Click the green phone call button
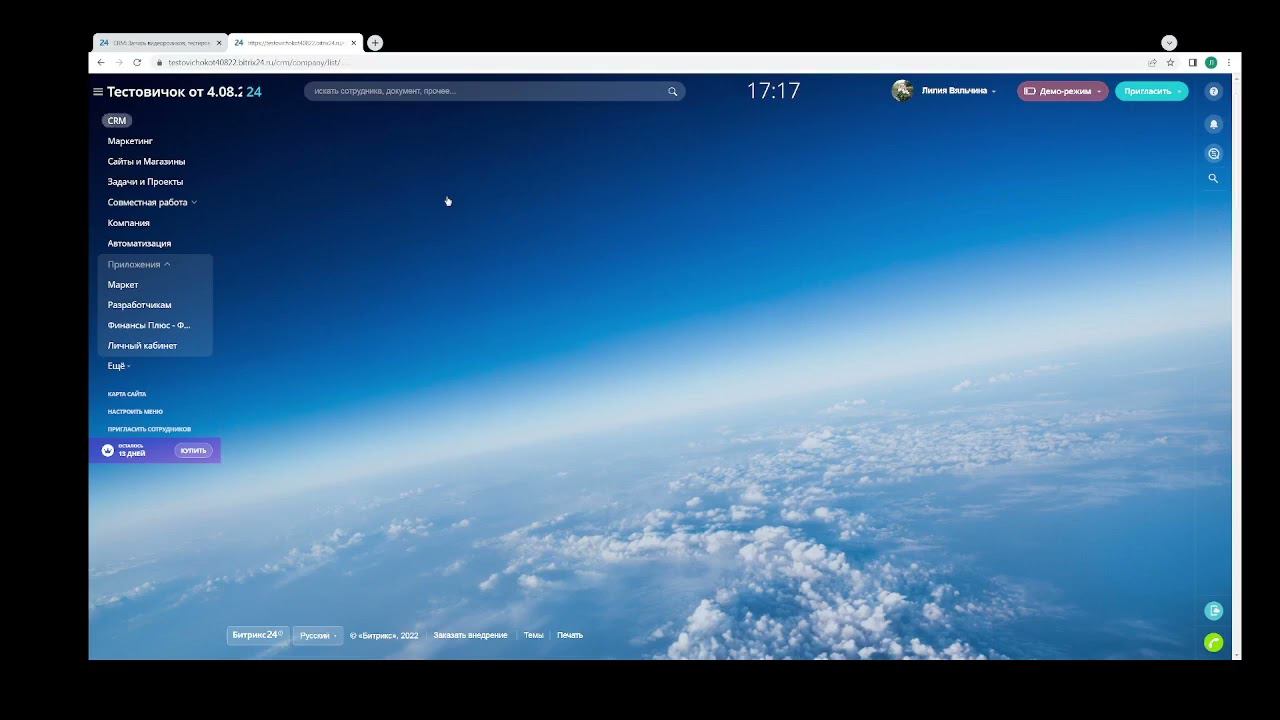This screenshot has width=1280, height=720. coord(1214,643)
